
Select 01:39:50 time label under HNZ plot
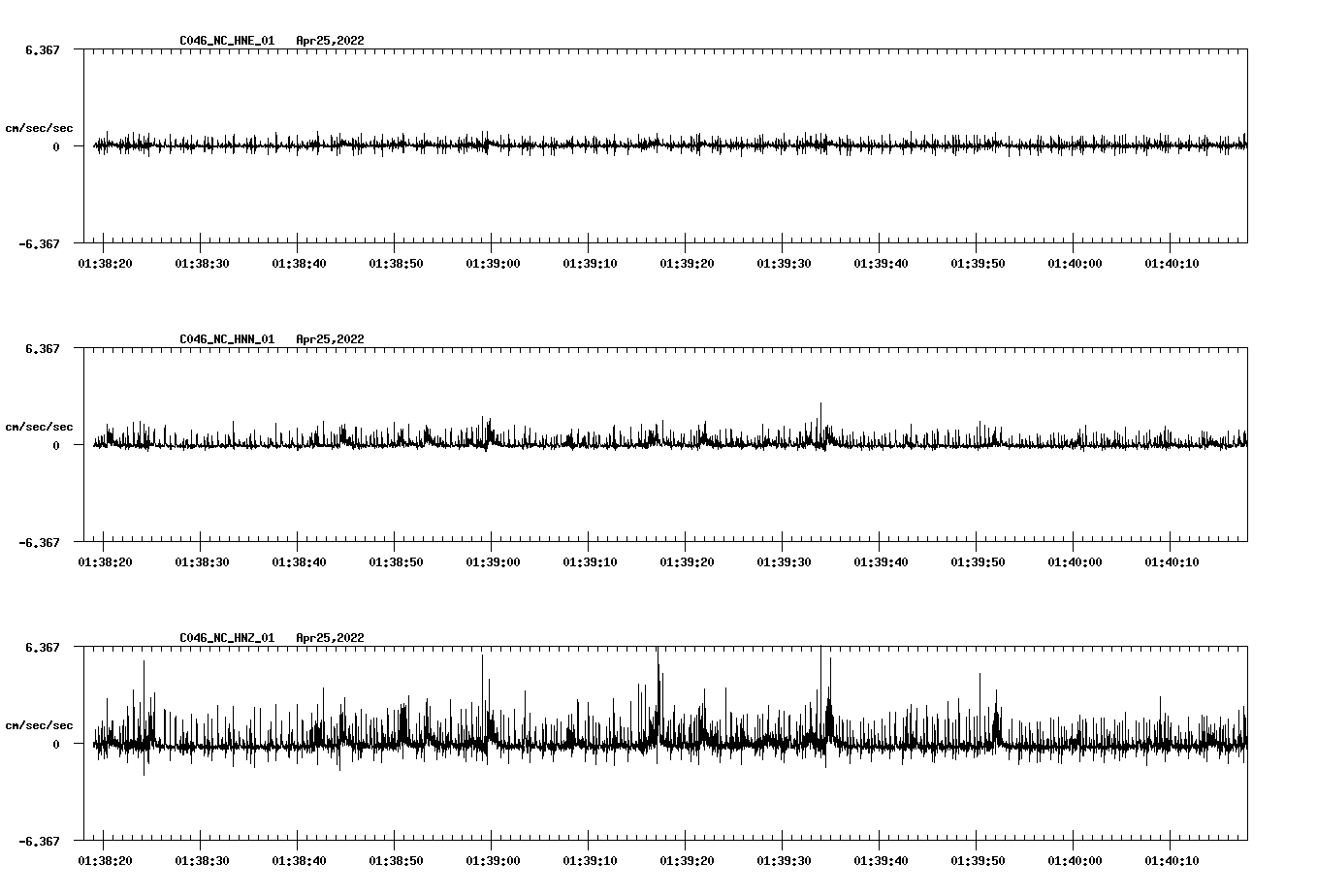(978, 861)
